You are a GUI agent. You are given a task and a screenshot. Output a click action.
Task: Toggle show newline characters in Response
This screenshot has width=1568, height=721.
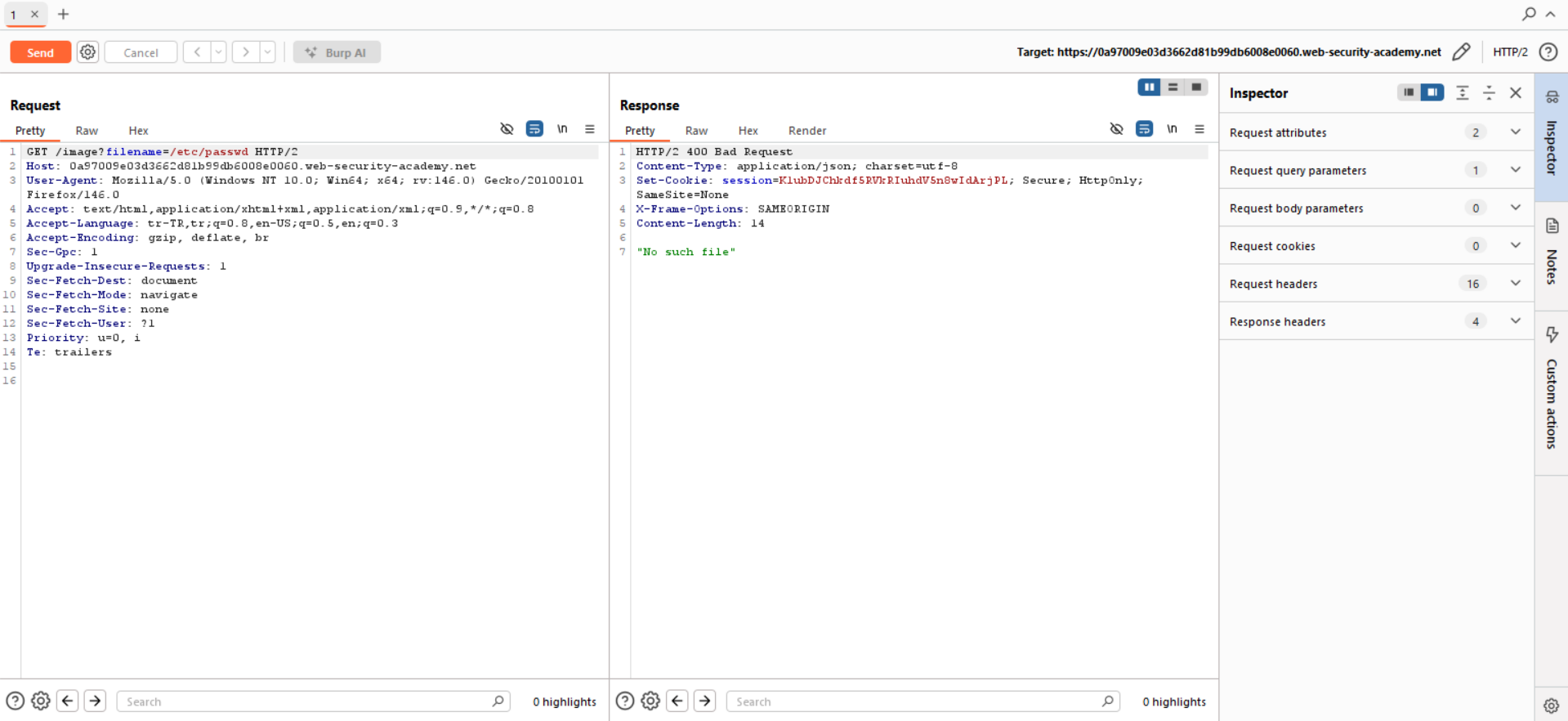coord(1172,129)
